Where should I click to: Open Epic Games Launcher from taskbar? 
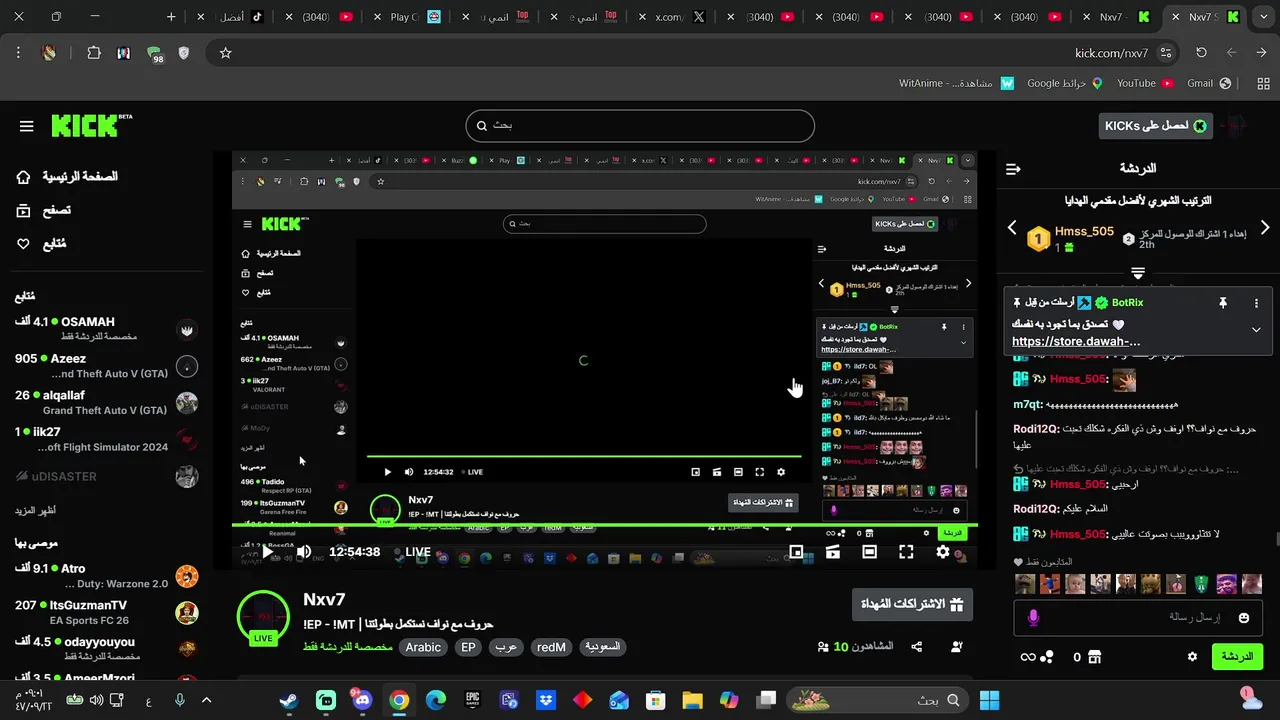[x=472, y=700]
